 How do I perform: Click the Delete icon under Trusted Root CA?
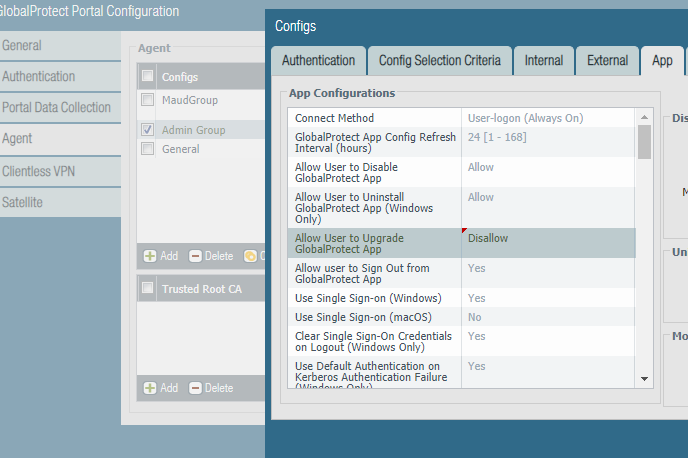(x=196, y=388)
